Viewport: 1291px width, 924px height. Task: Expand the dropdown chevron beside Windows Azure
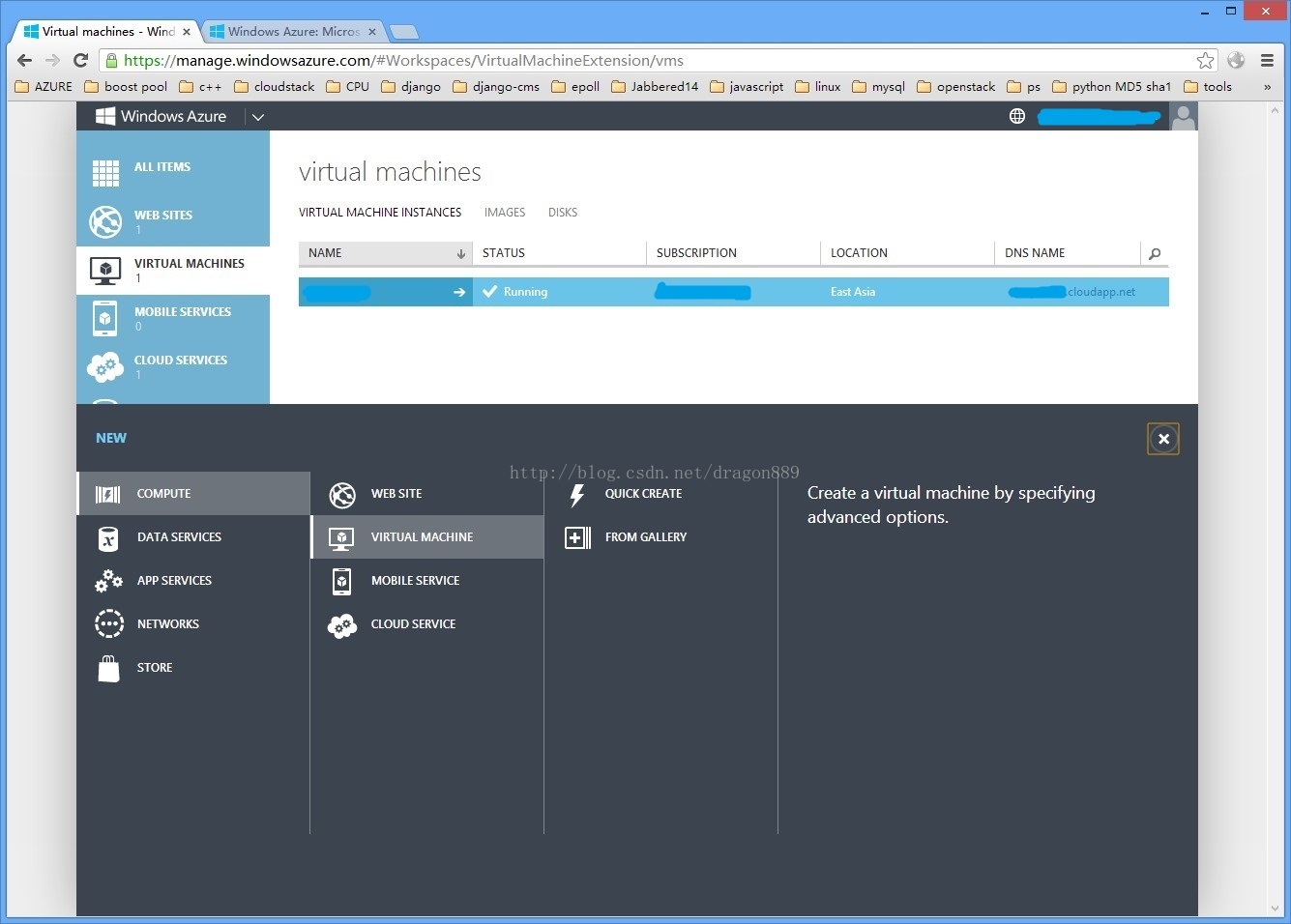(258, 117)
